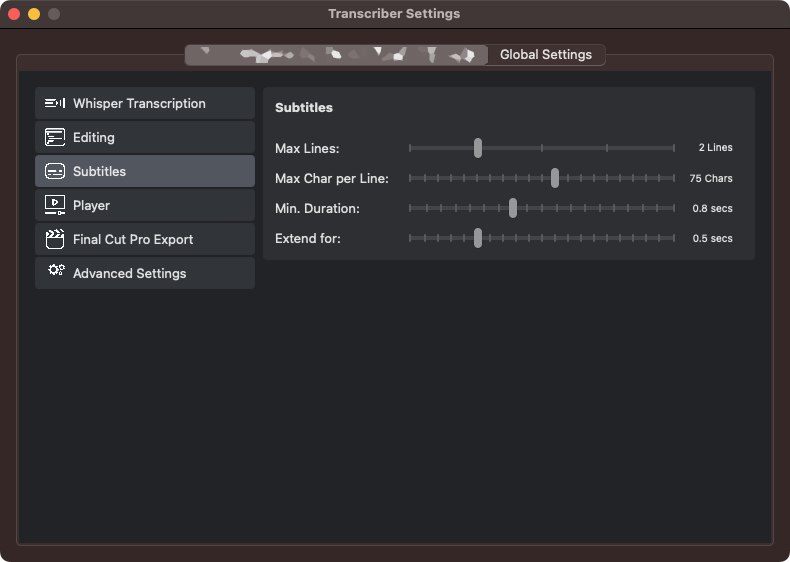This screenshot has width=790, height=562.
Task: Switch to the Global Settings tab
Action: [546, 54]
